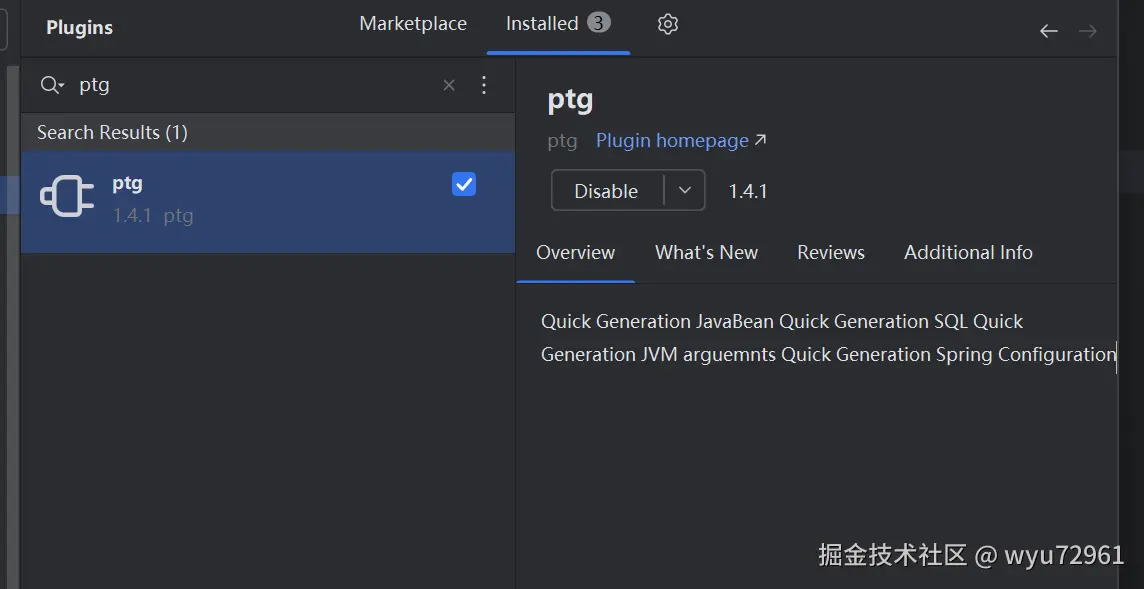Navigate back with left arrow
Viewport: 1144px width, 589px height.
[1048, 31]
